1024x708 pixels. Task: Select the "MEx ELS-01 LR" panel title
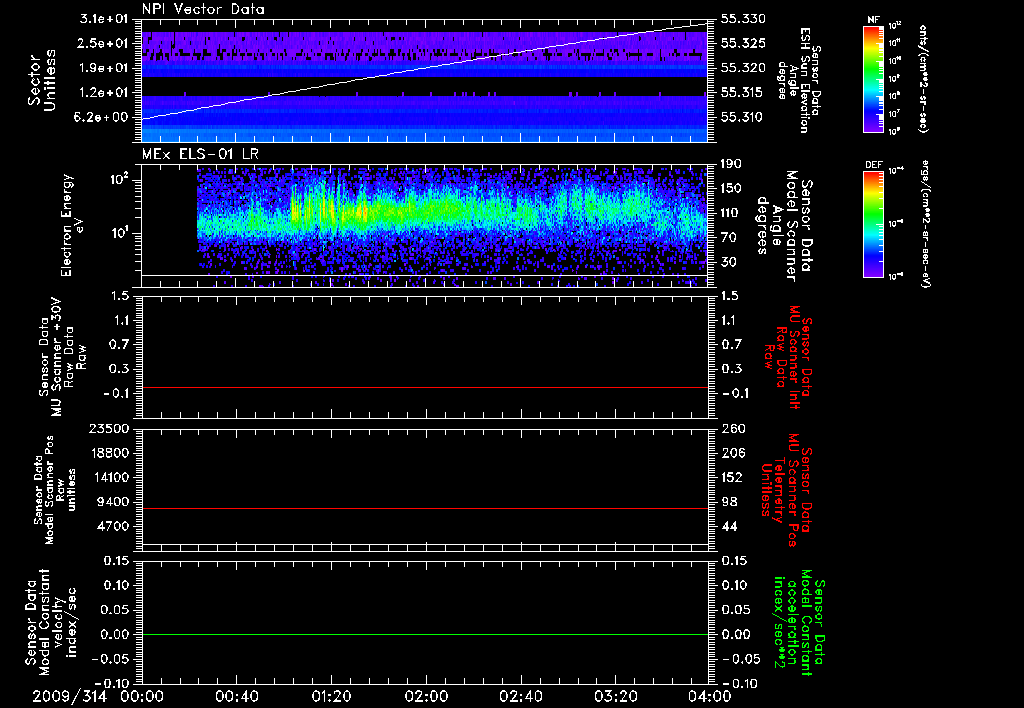[x=200, y=154]
